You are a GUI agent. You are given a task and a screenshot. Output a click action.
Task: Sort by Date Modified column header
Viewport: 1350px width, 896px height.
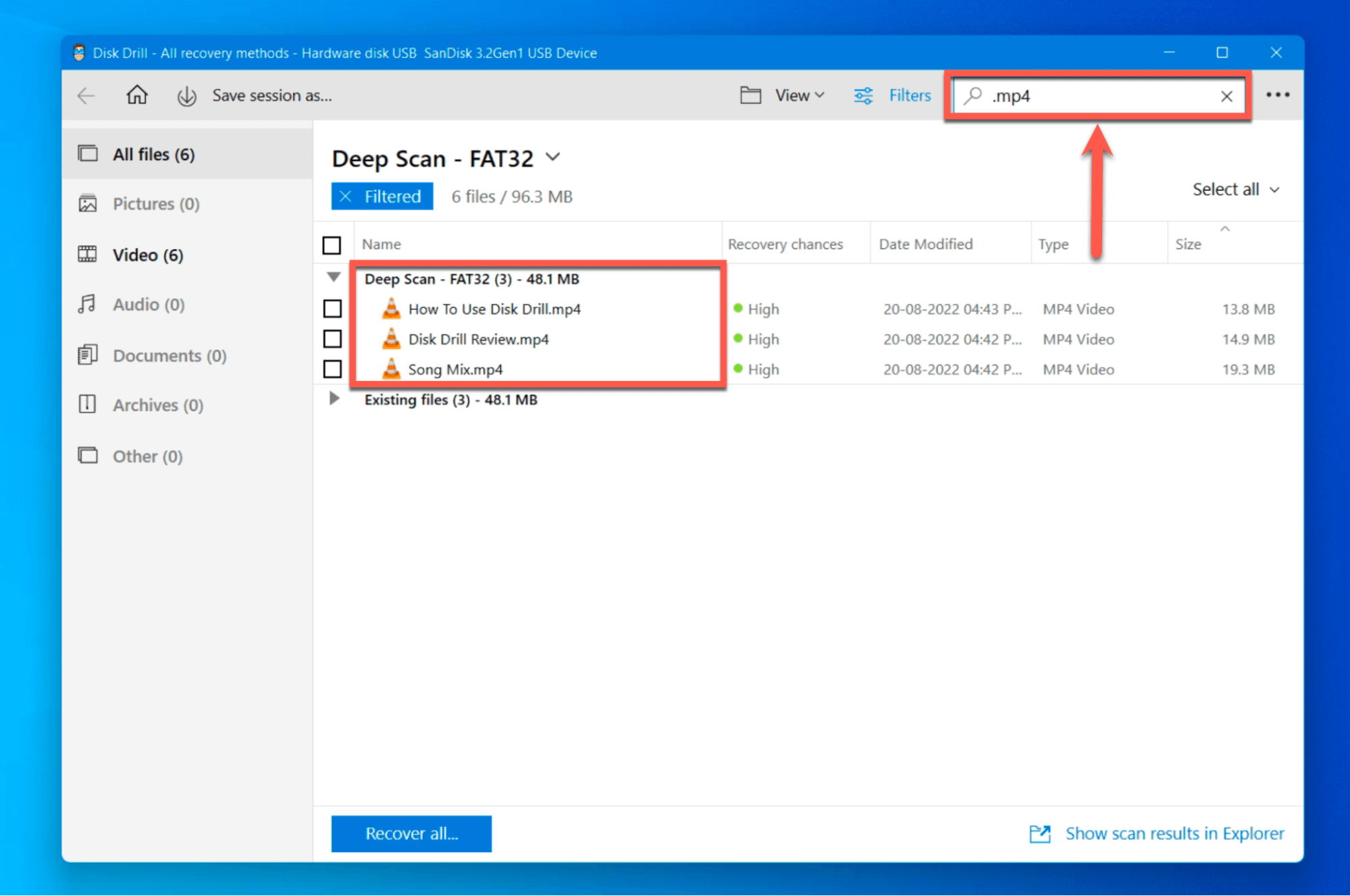(x=925, y=244)
